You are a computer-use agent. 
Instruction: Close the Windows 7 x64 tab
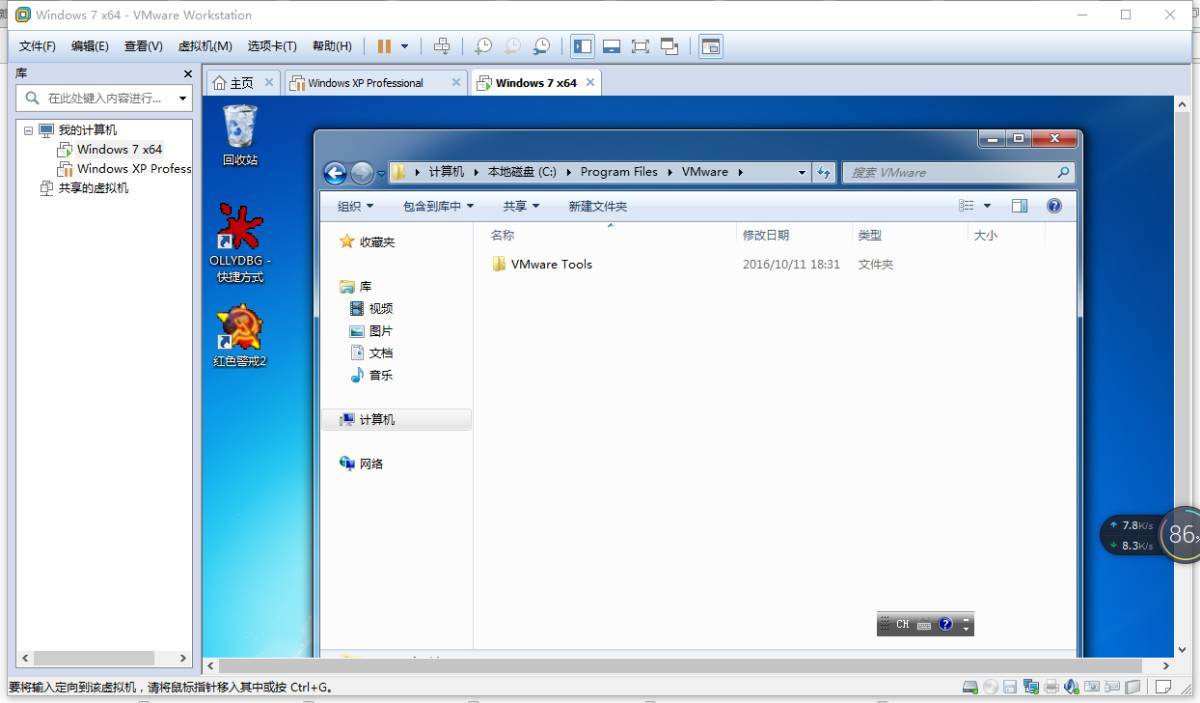(590, 82)
